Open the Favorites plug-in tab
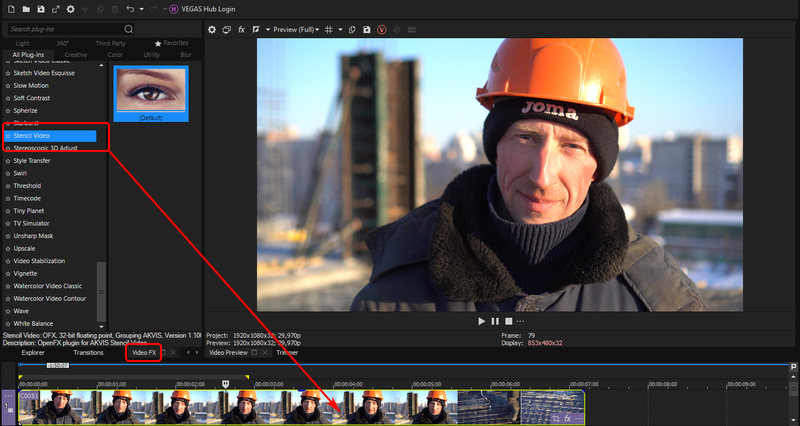 pyautogui.click(x=172, y=43)
